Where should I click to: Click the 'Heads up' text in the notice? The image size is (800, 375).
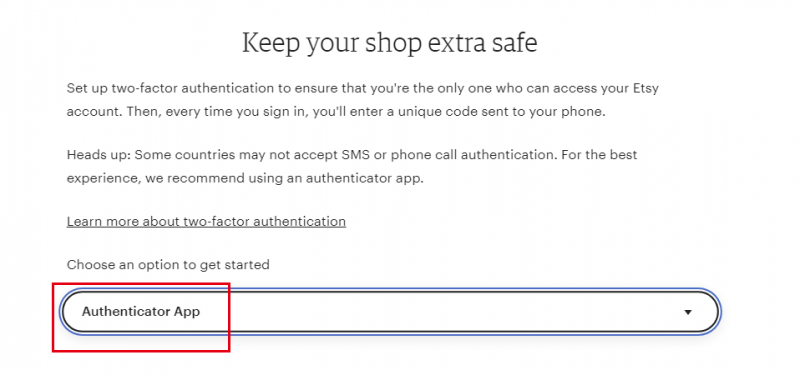pyautogui.click(x=98, y=155)
